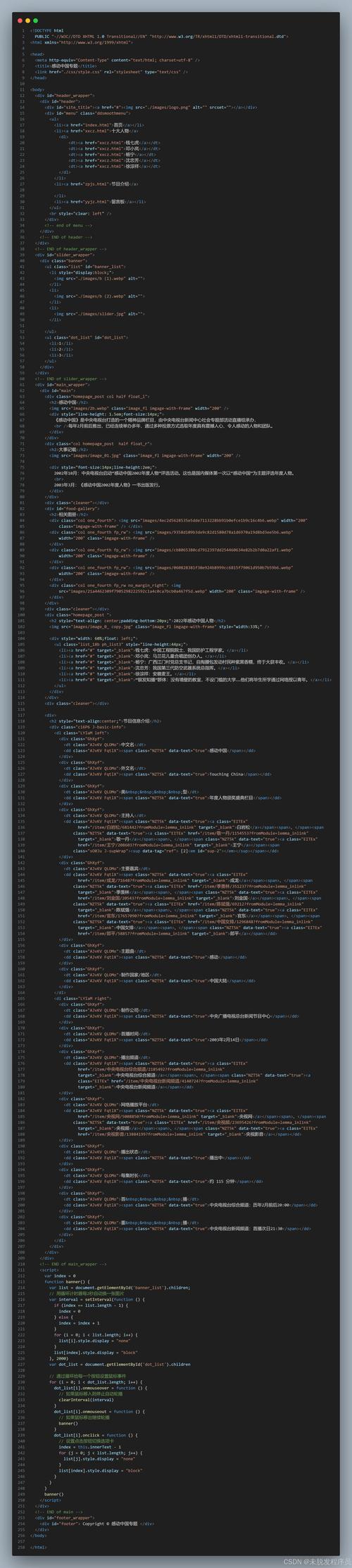Click the !DOCTYPE html declaration on line 1
This screenshot has width=352, height=1568.
pos(47,31)
